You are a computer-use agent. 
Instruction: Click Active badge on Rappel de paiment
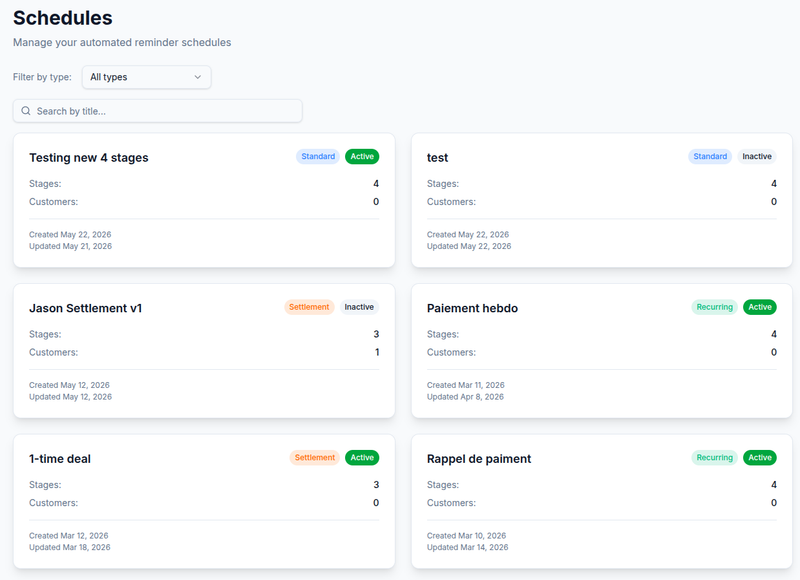(760, 458)
